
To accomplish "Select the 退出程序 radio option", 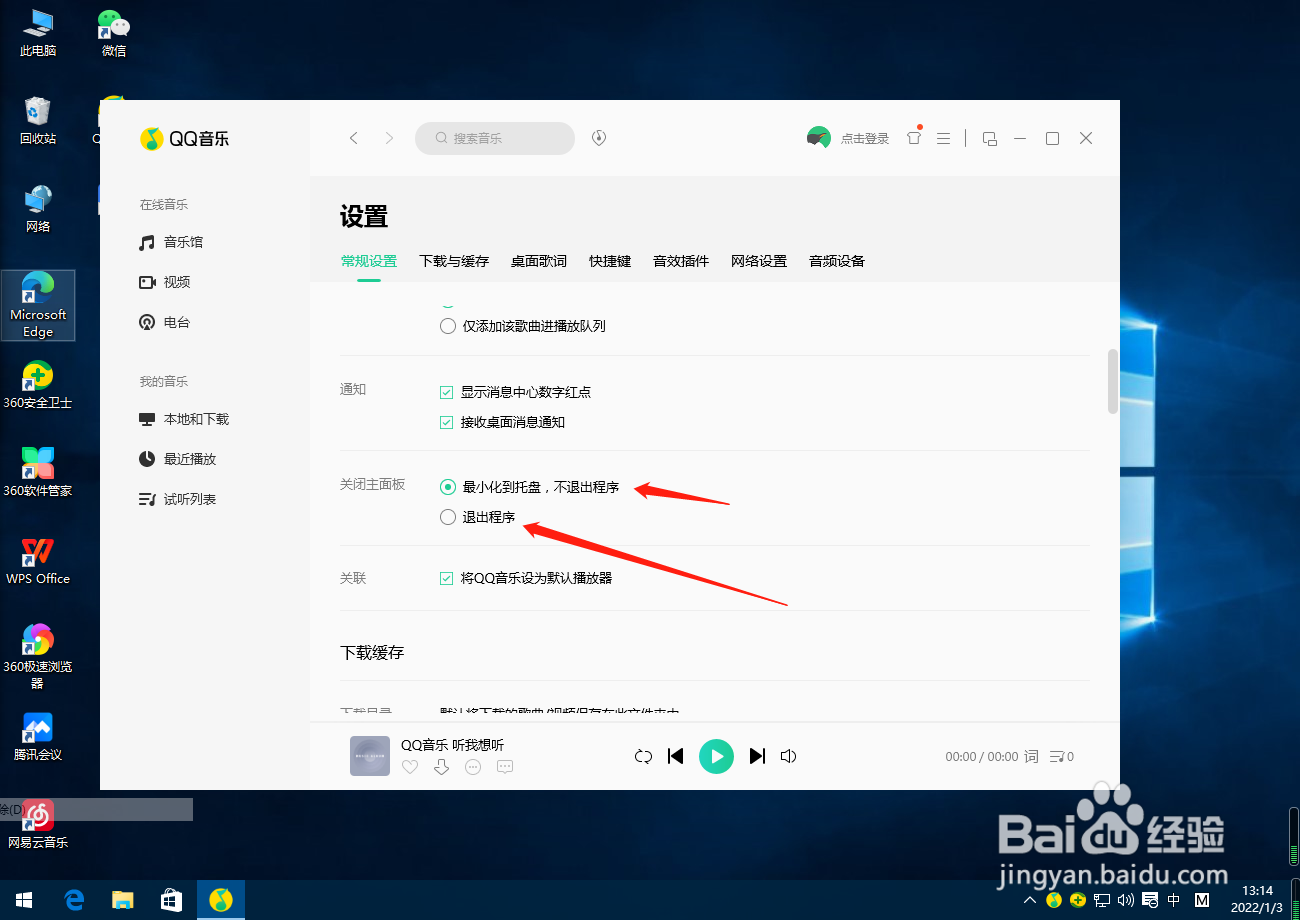I will pos(447,517).
